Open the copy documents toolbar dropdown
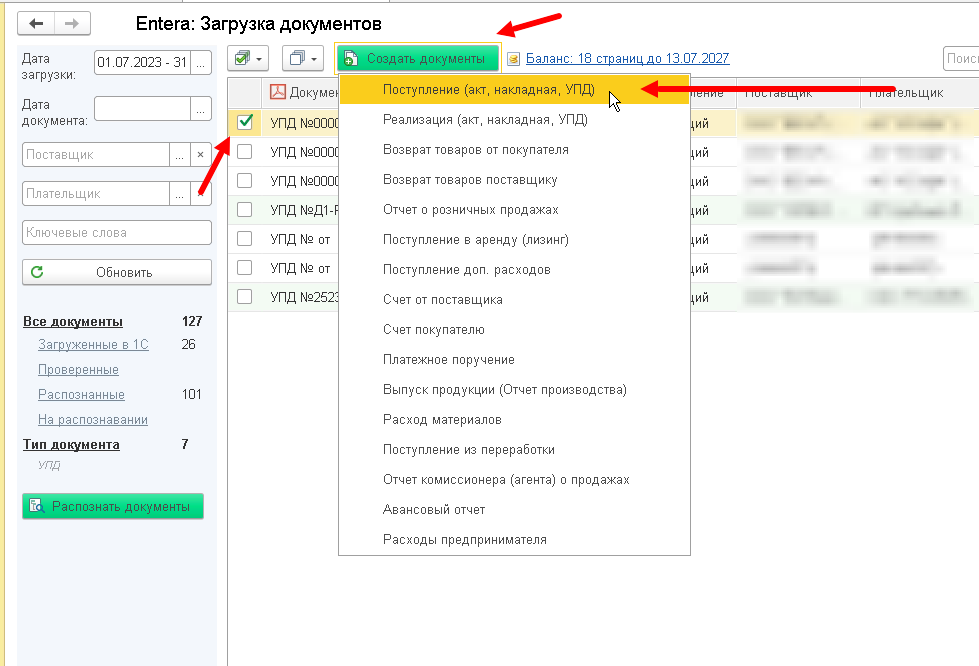Screen dimensions: 979x666 click(x=303, y=59)
